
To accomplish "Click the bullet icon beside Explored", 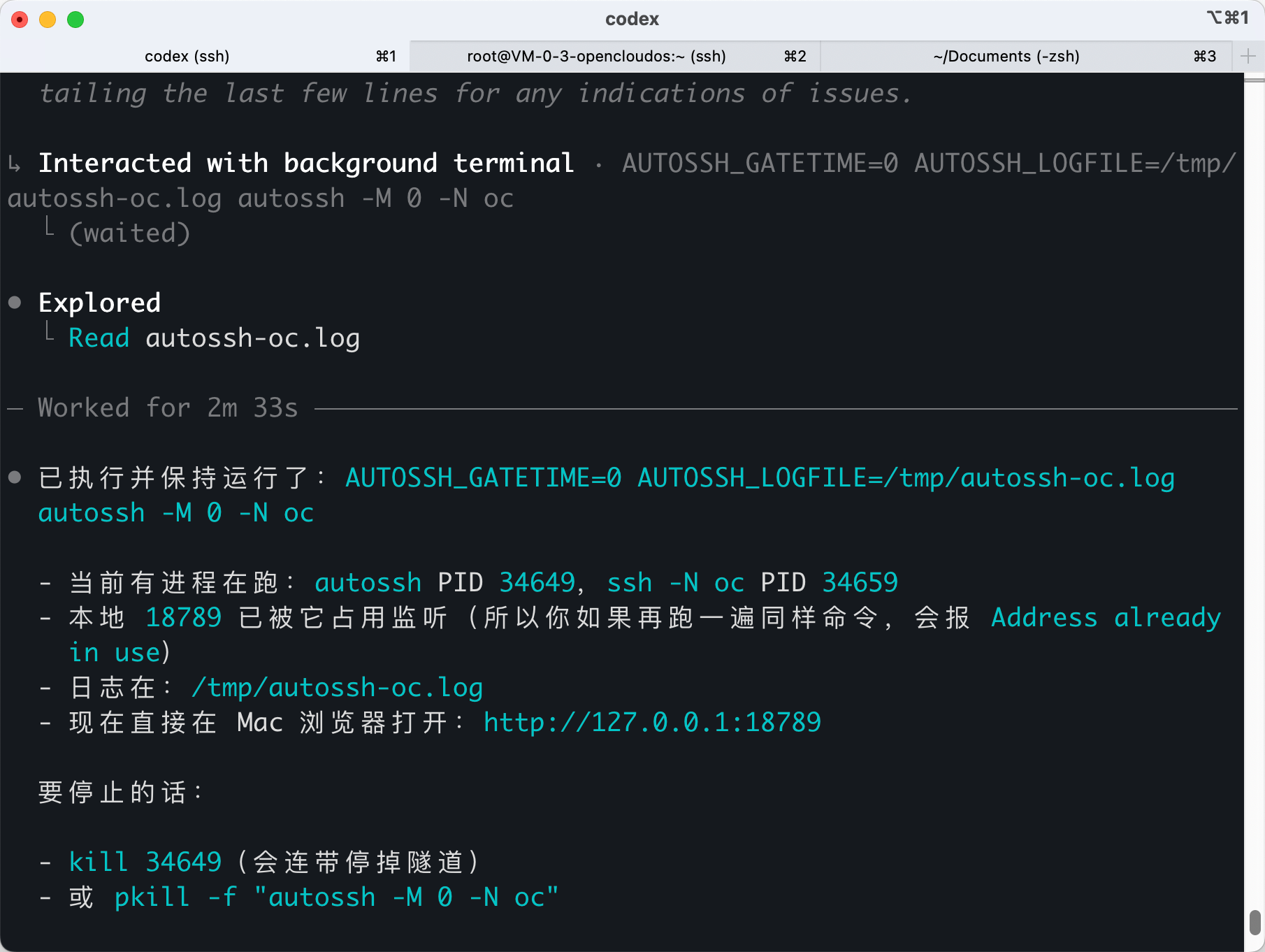I will point(15,303).
